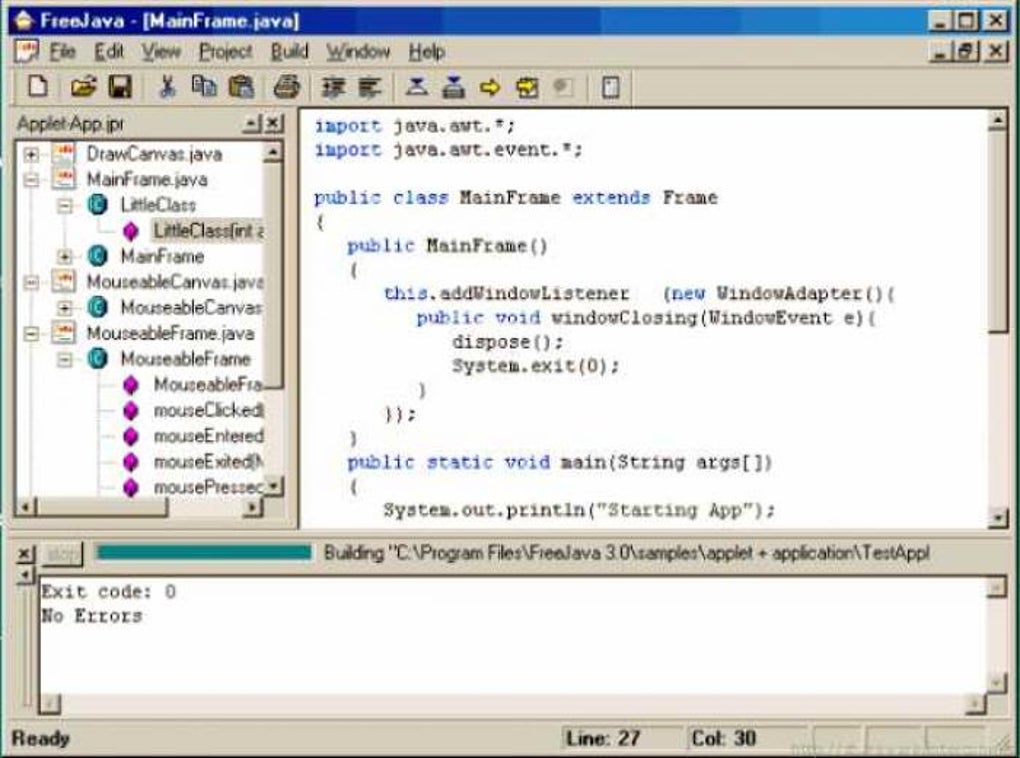Click the last toolbar panel icon
Viewport: 1020px width, 758px height.
pos(610,87)
